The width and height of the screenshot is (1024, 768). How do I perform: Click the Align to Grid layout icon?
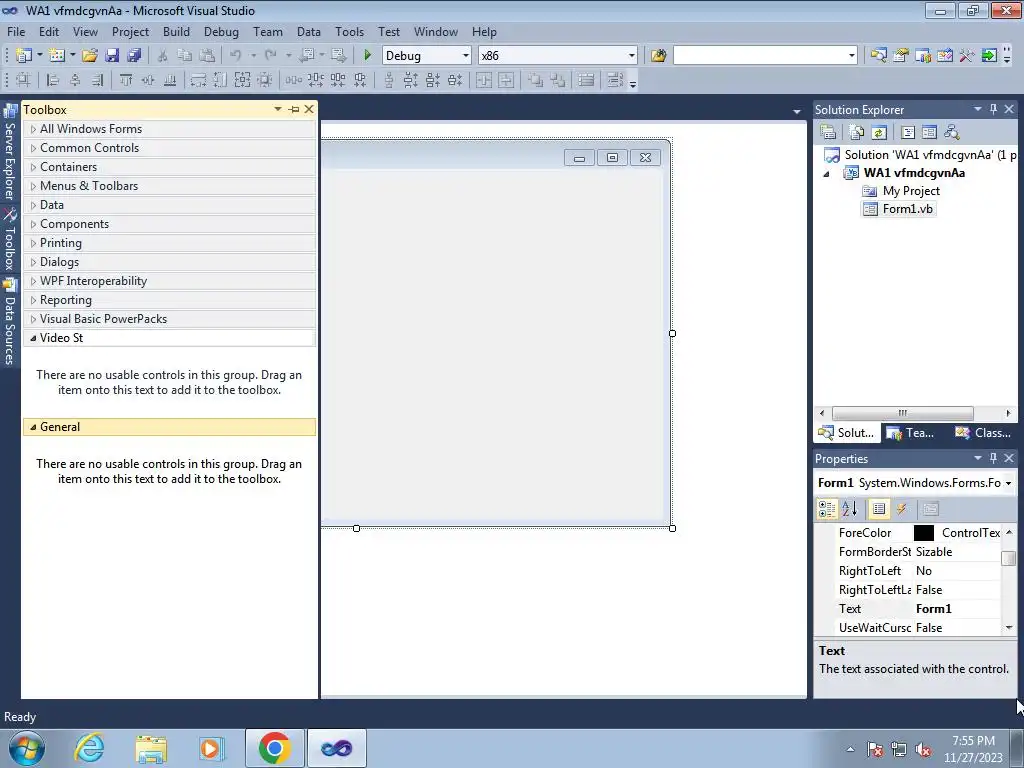click(x=23, y=80)
